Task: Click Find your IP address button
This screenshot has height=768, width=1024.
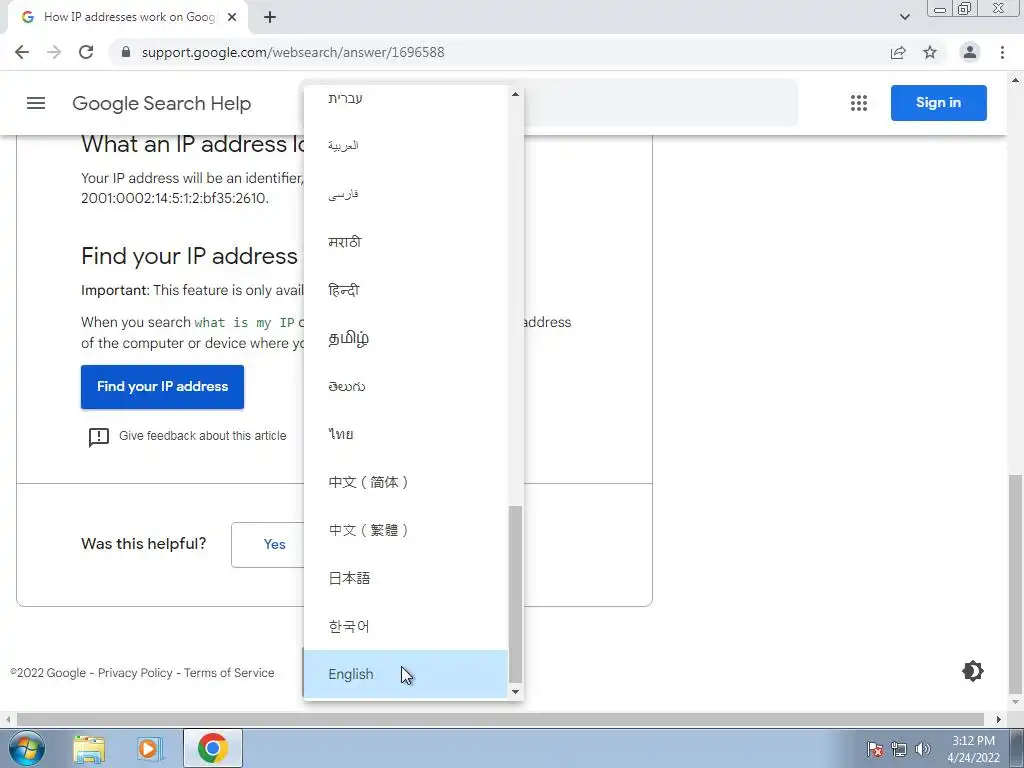Action: click(x=162, y=387)
